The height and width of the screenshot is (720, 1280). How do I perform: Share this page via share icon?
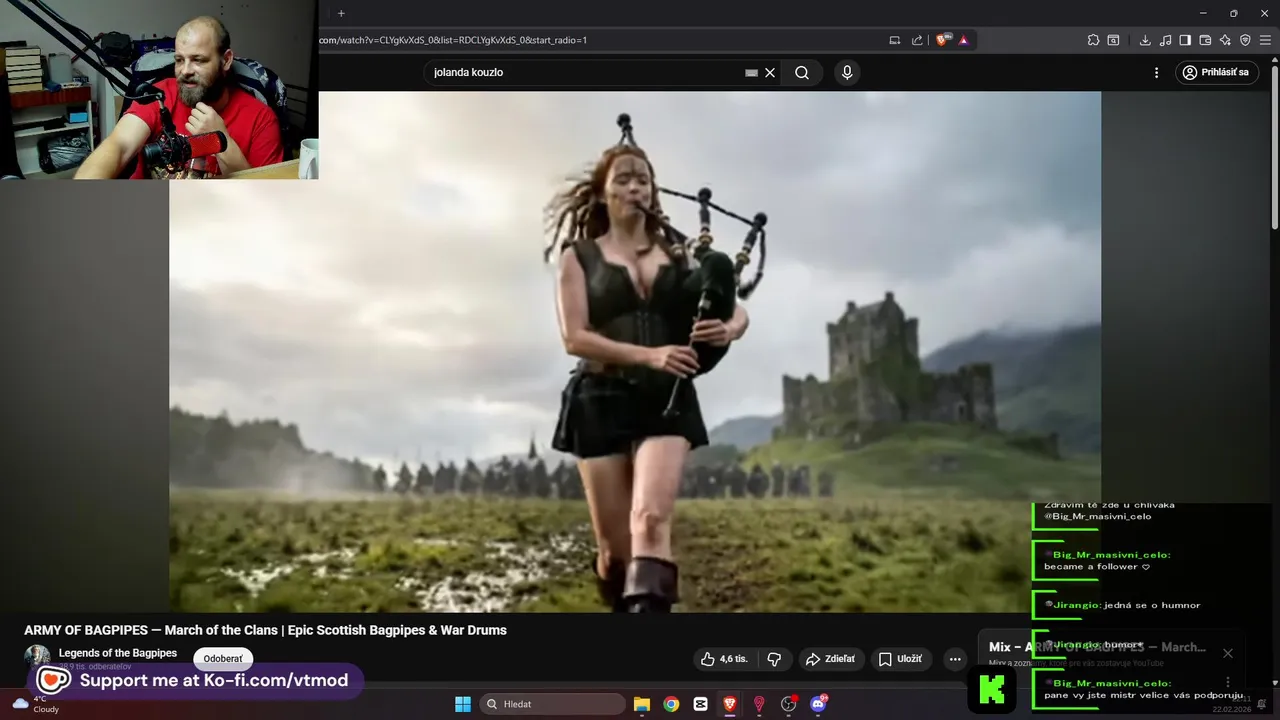(917, 40)
